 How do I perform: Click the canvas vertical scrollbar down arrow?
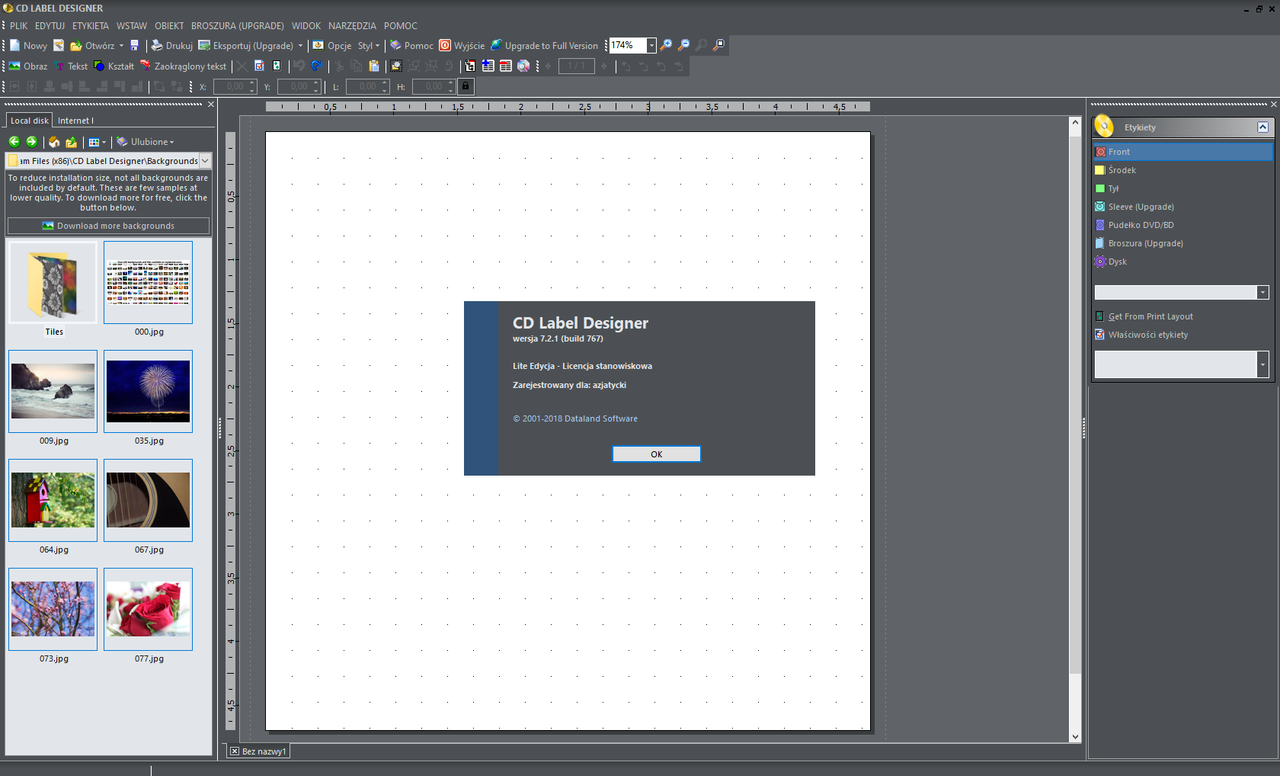click(x=1076, y=736)
